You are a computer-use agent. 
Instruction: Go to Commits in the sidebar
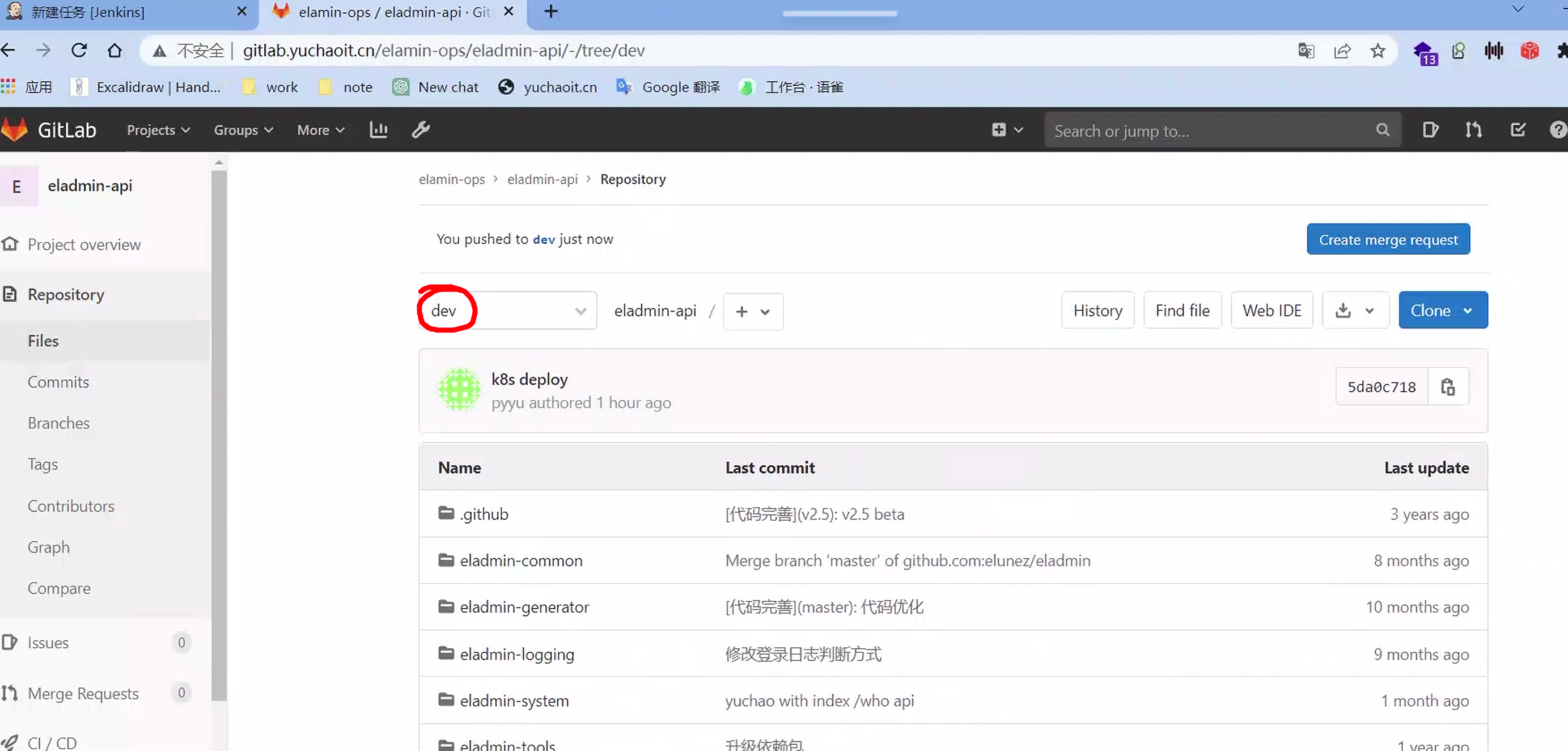58,382
